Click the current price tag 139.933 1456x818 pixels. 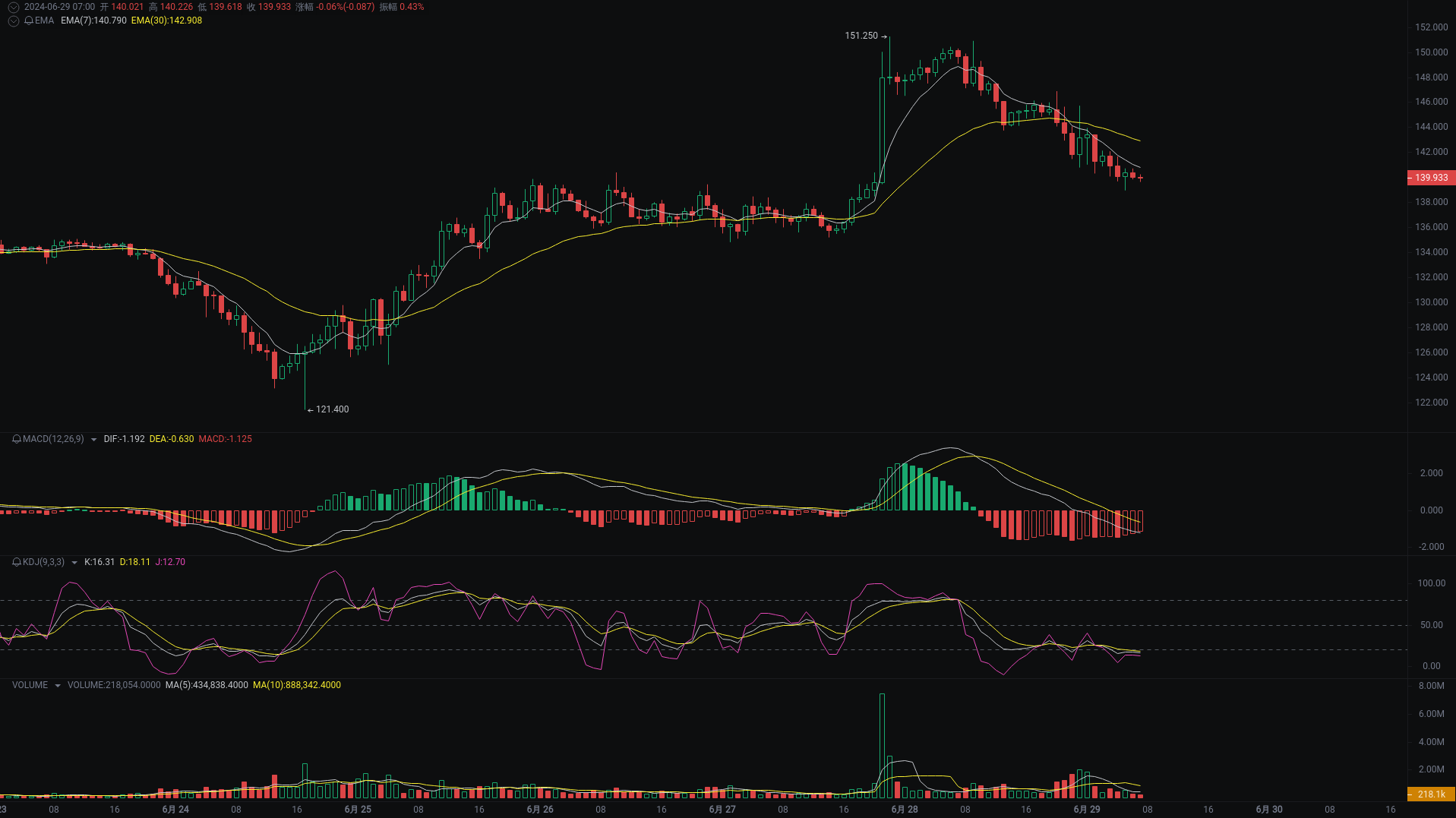[x=1431, y=178]
